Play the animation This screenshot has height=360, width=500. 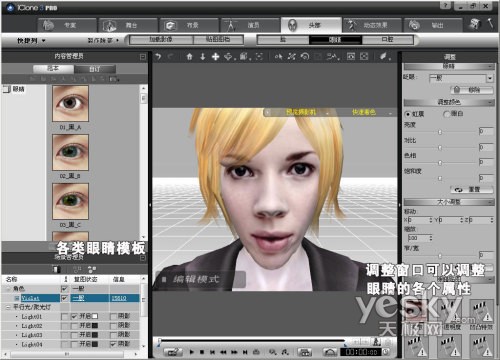pos(191,352)
